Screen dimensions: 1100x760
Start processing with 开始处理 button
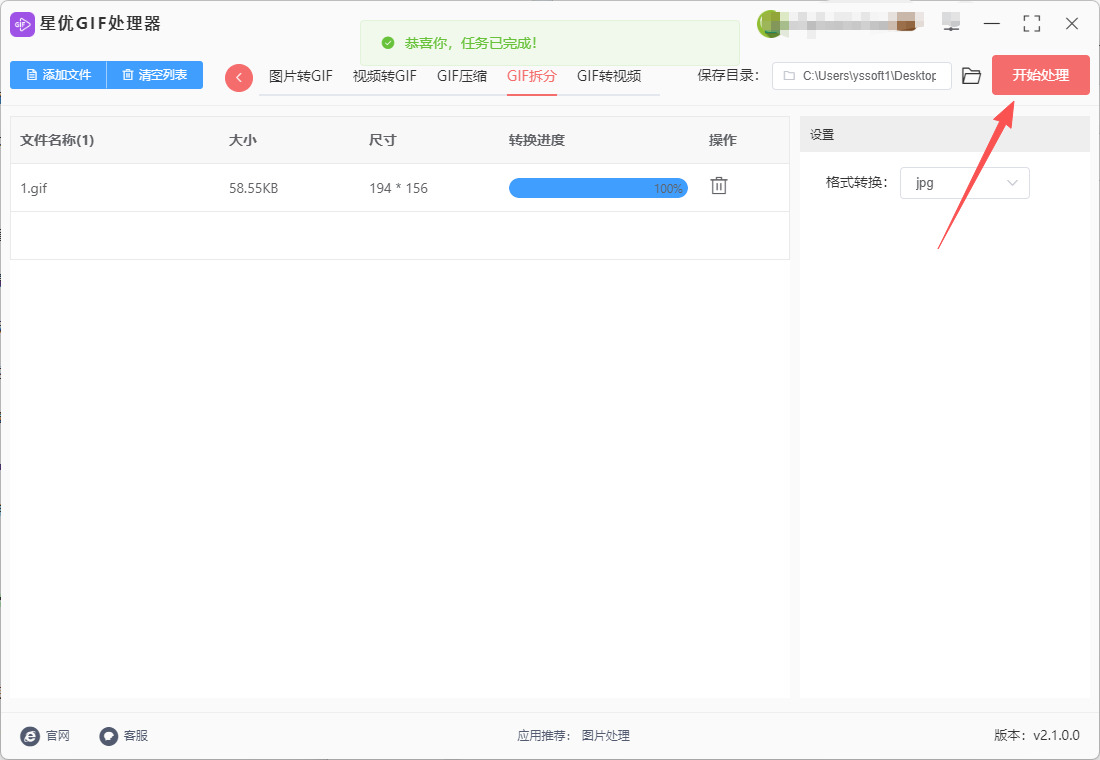(x=1040, y=75)
